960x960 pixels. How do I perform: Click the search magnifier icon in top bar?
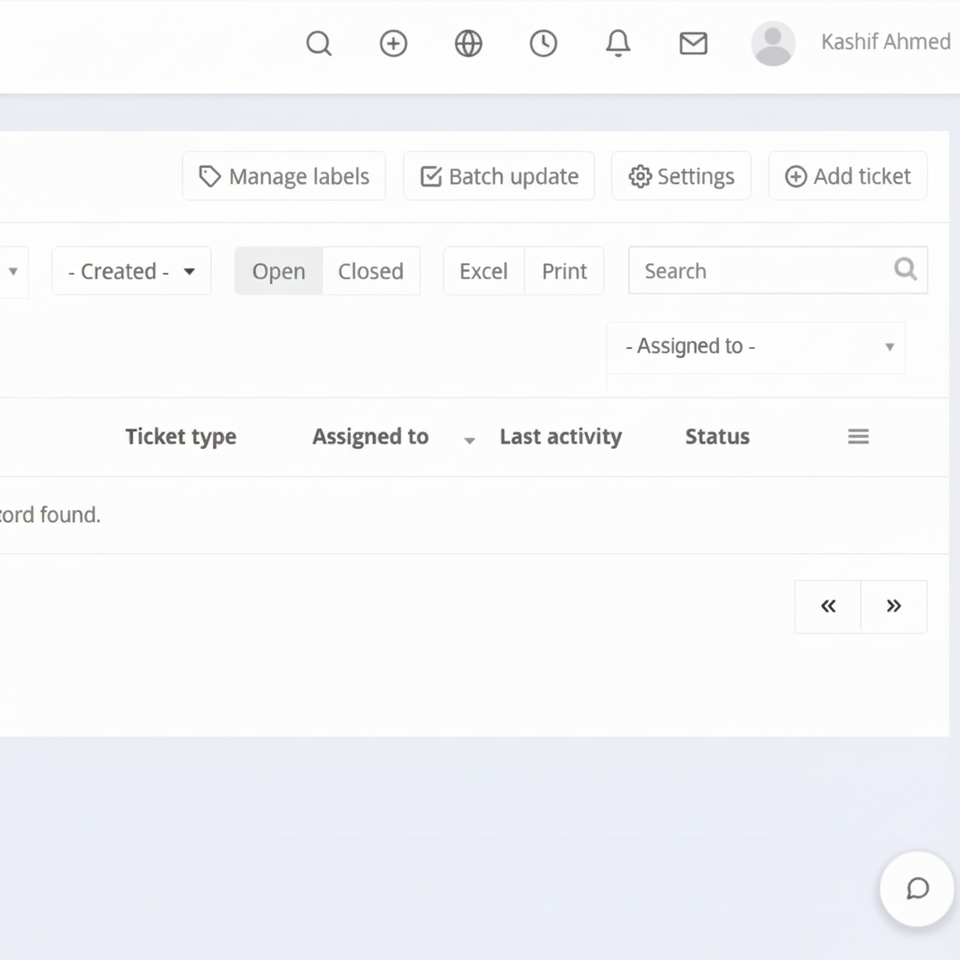point(318,44)
